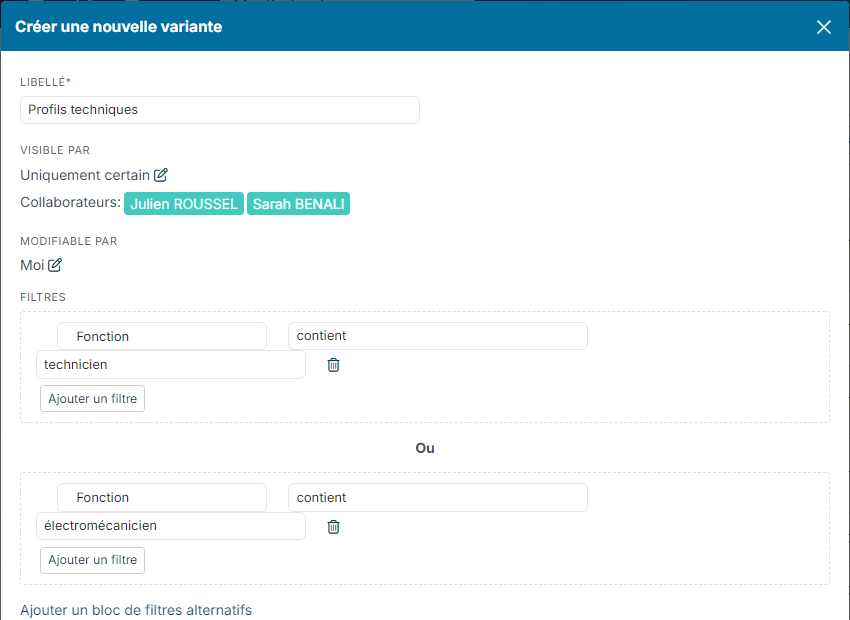Screen dimensions: 850x620
Task: Add a filter below the 'électromécanicien' row
Action: pyautogui.click(x=92, y=560)
